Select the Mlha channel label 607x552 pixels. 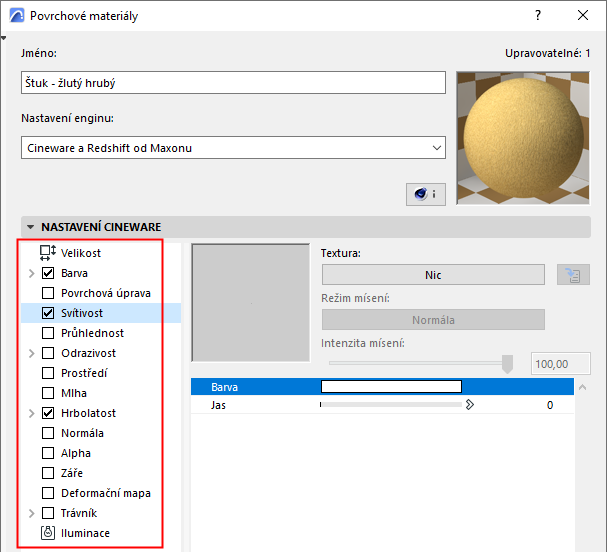tap(74, 393)
